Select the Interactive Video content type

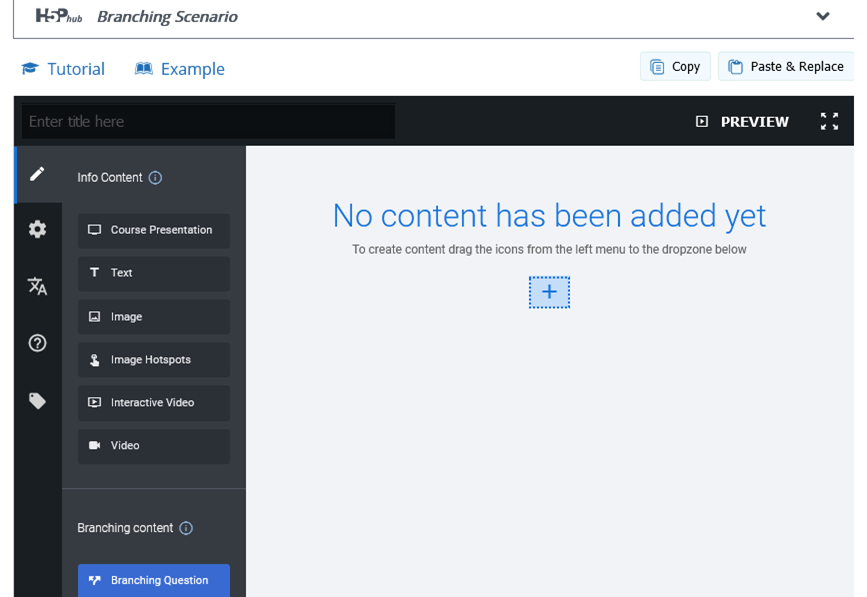click(x=154, y=403)
